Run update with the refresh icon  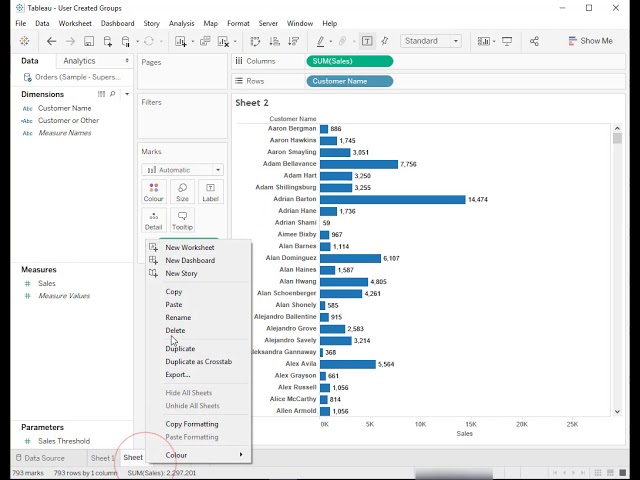pos(149,41)
